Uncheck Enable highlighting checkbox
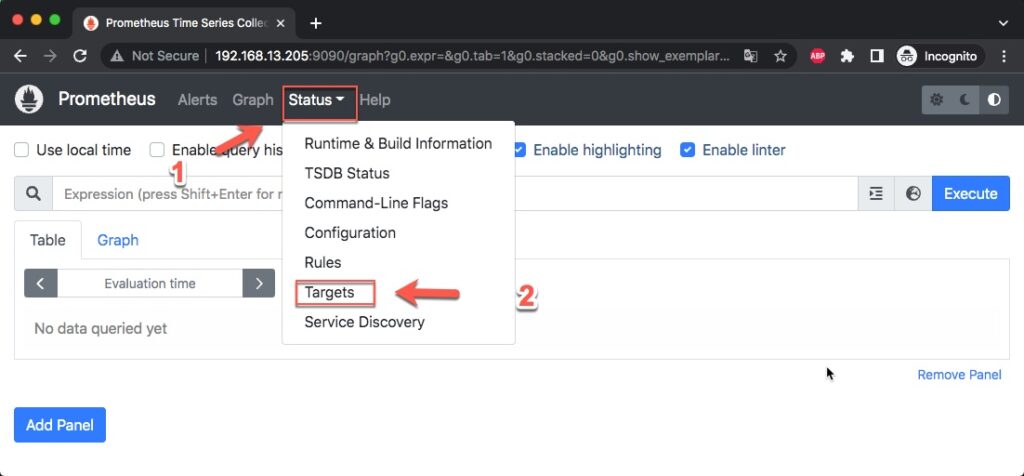The width and height of the screenshot is (1024, 476). point(519,150)
